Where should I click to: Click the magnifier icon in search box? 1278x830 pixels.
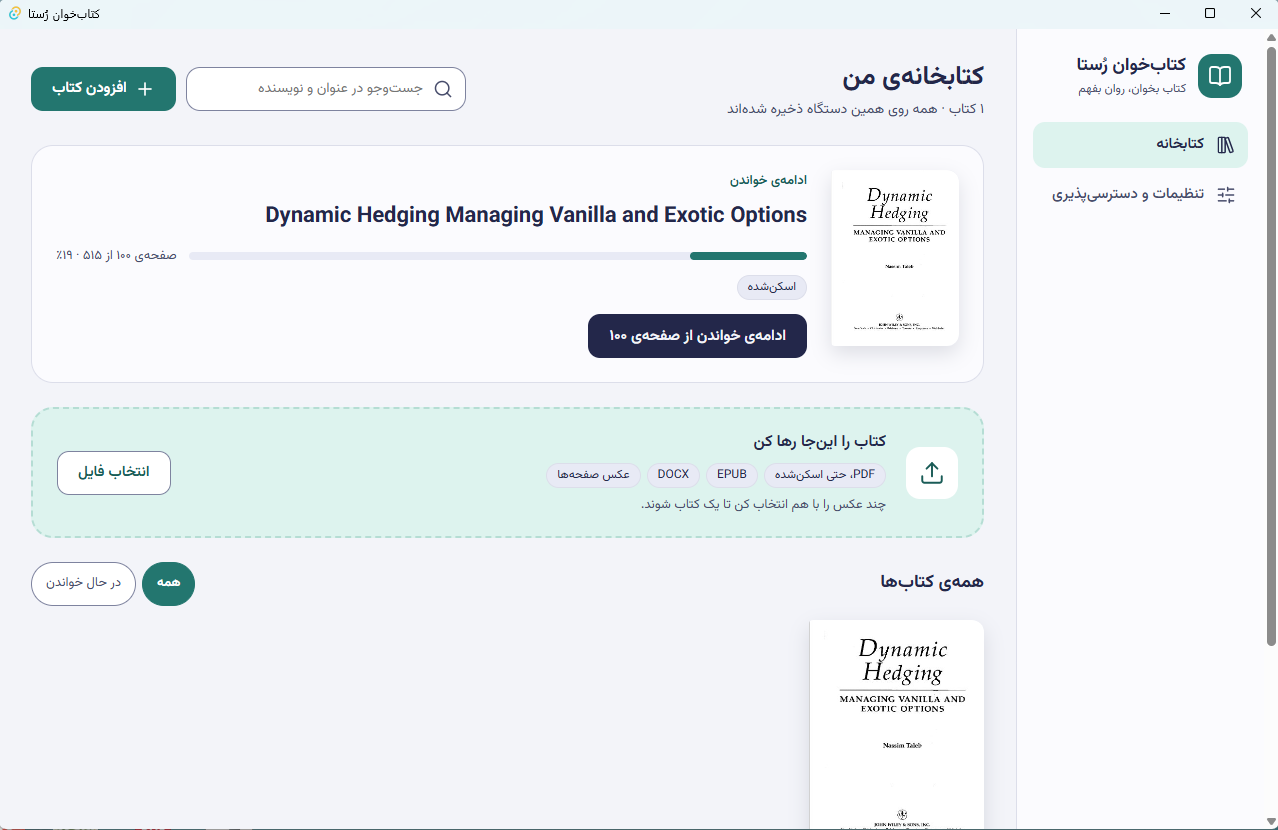tap(443, 89)
